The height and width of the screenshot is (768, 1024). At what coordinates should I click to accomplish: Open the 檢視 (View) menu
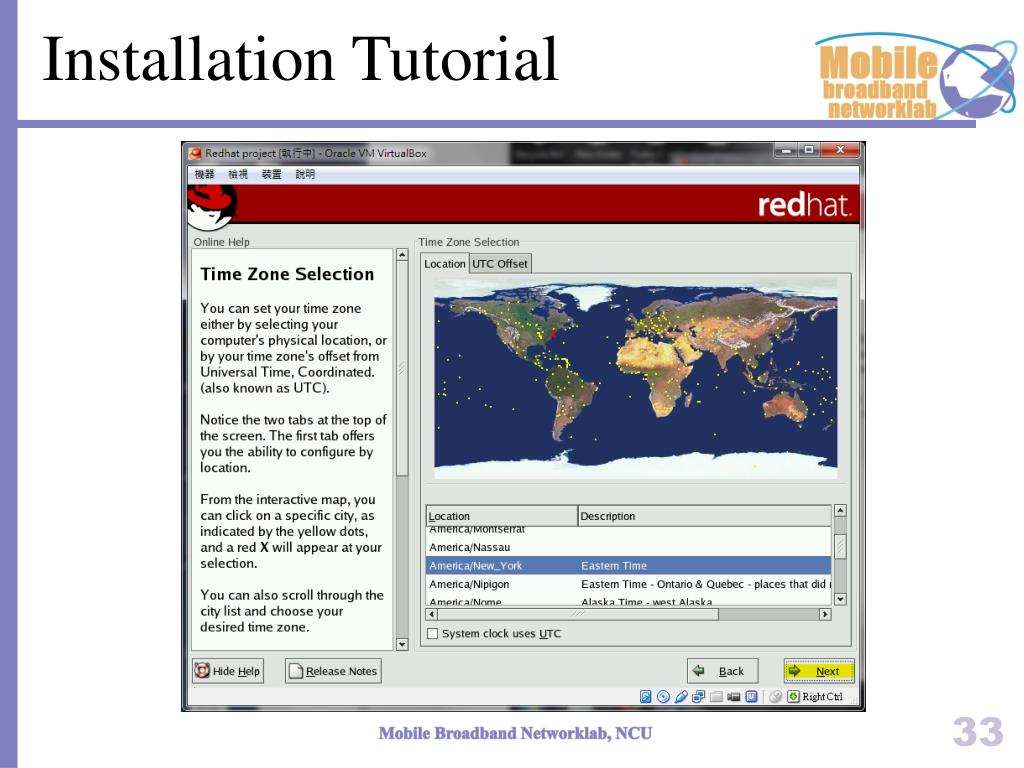(x=238, y=174)
